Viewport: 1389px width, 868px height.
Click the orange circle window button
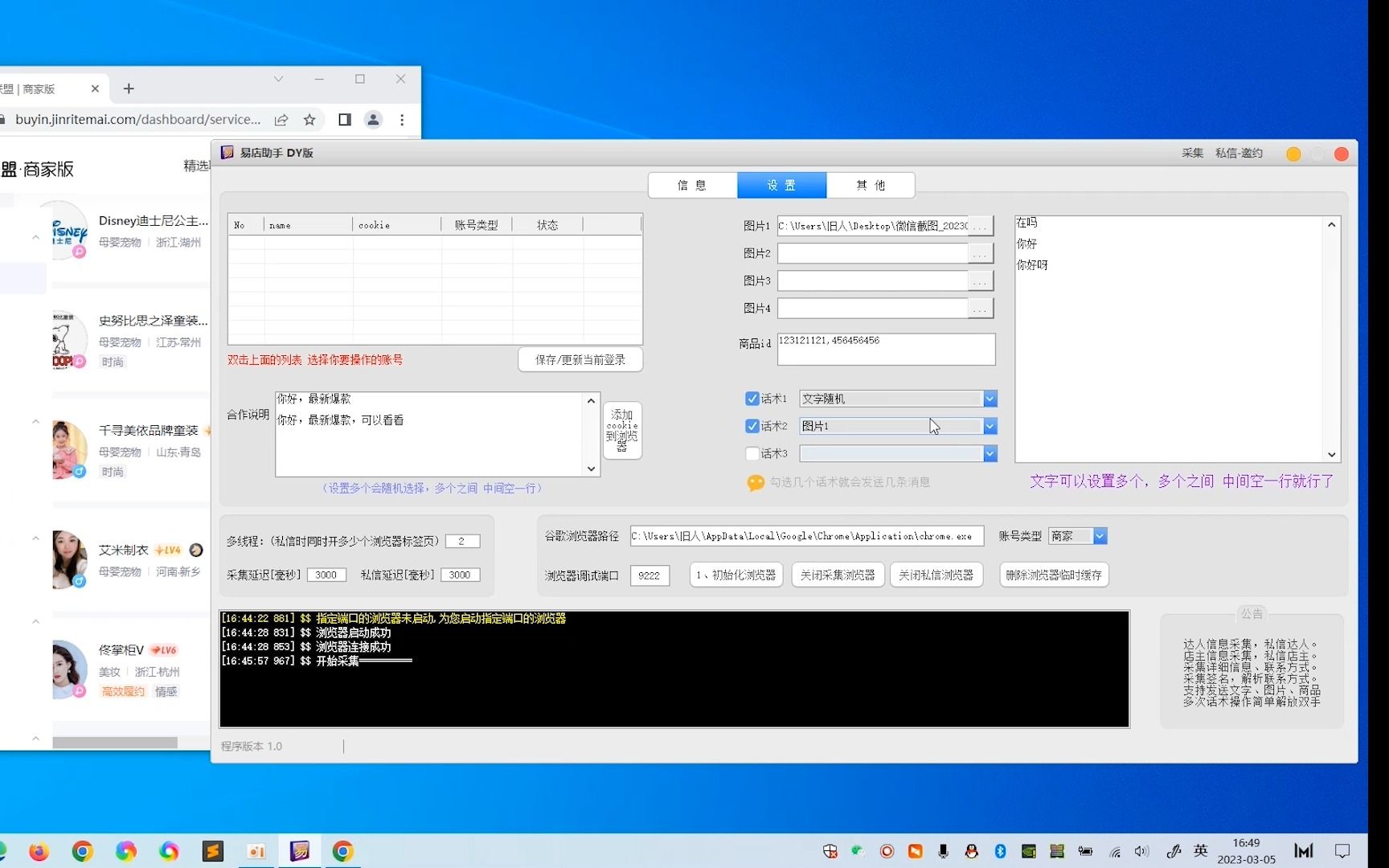(1293, 154)
